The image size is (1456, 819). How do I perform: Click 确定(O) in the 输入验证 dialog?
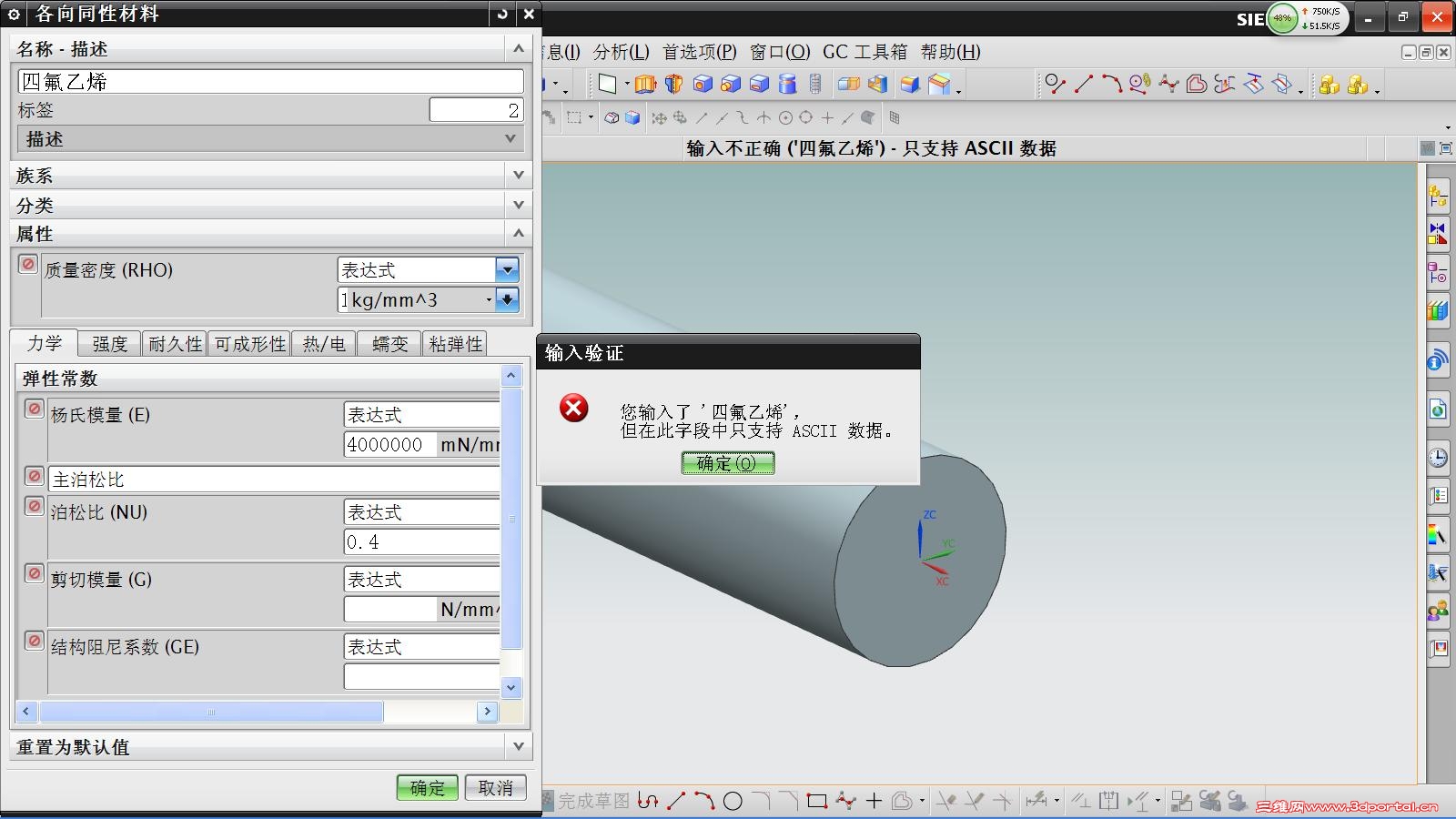[728, 463]
